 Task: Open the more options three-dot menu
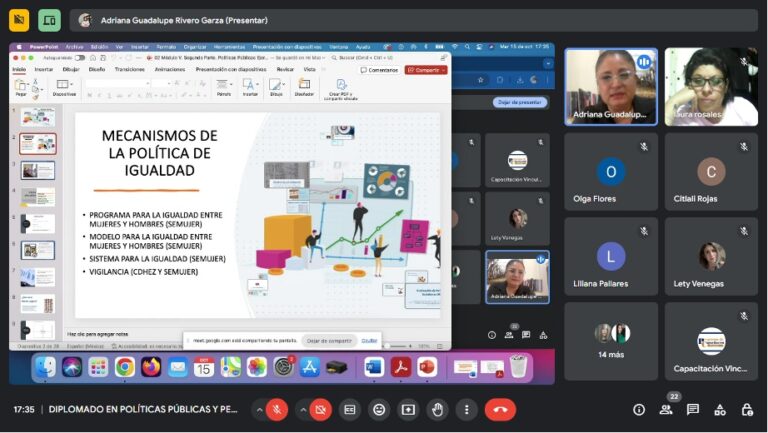(x=466, y=409)
